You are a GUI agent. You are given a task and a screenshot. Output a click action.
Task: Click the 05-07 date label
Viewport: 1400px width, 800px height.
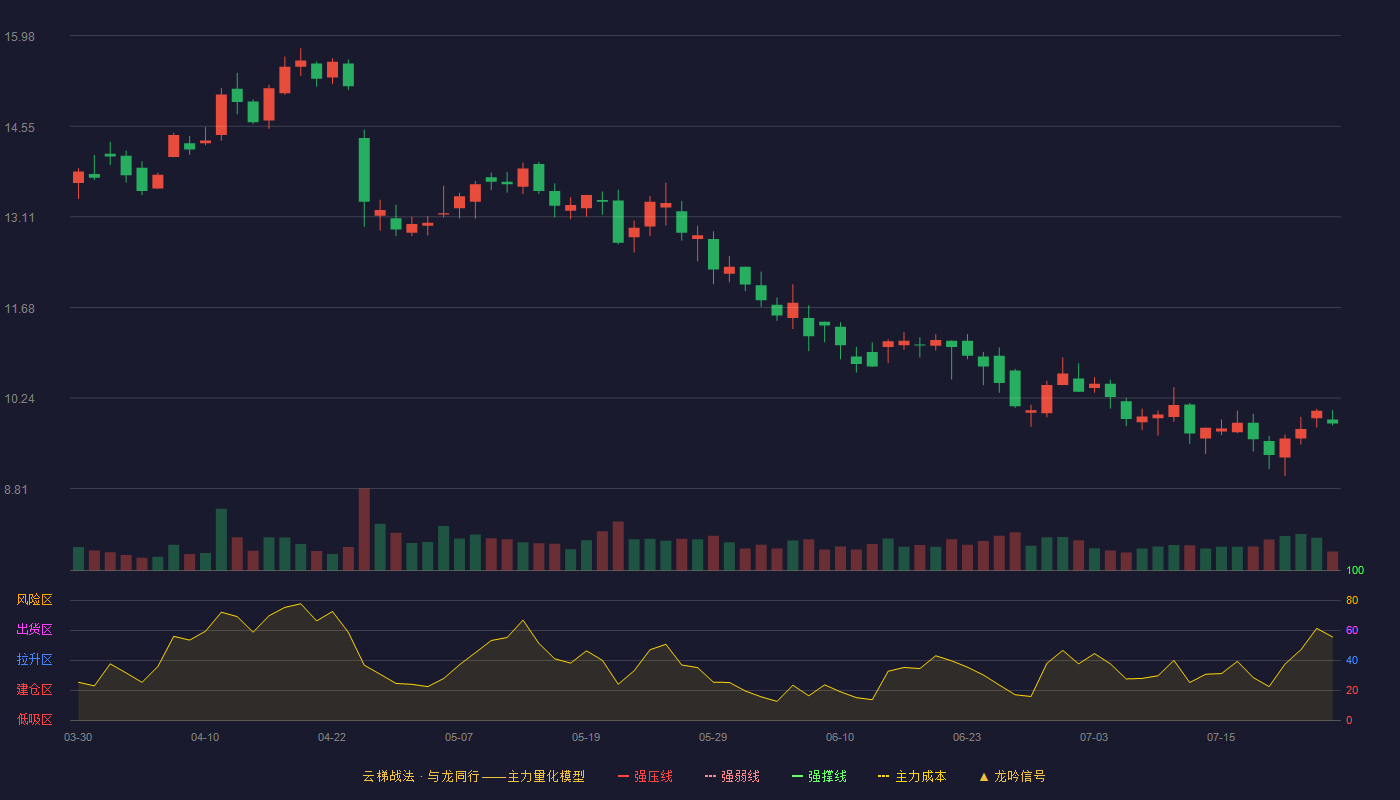click(x=459, y=737)
